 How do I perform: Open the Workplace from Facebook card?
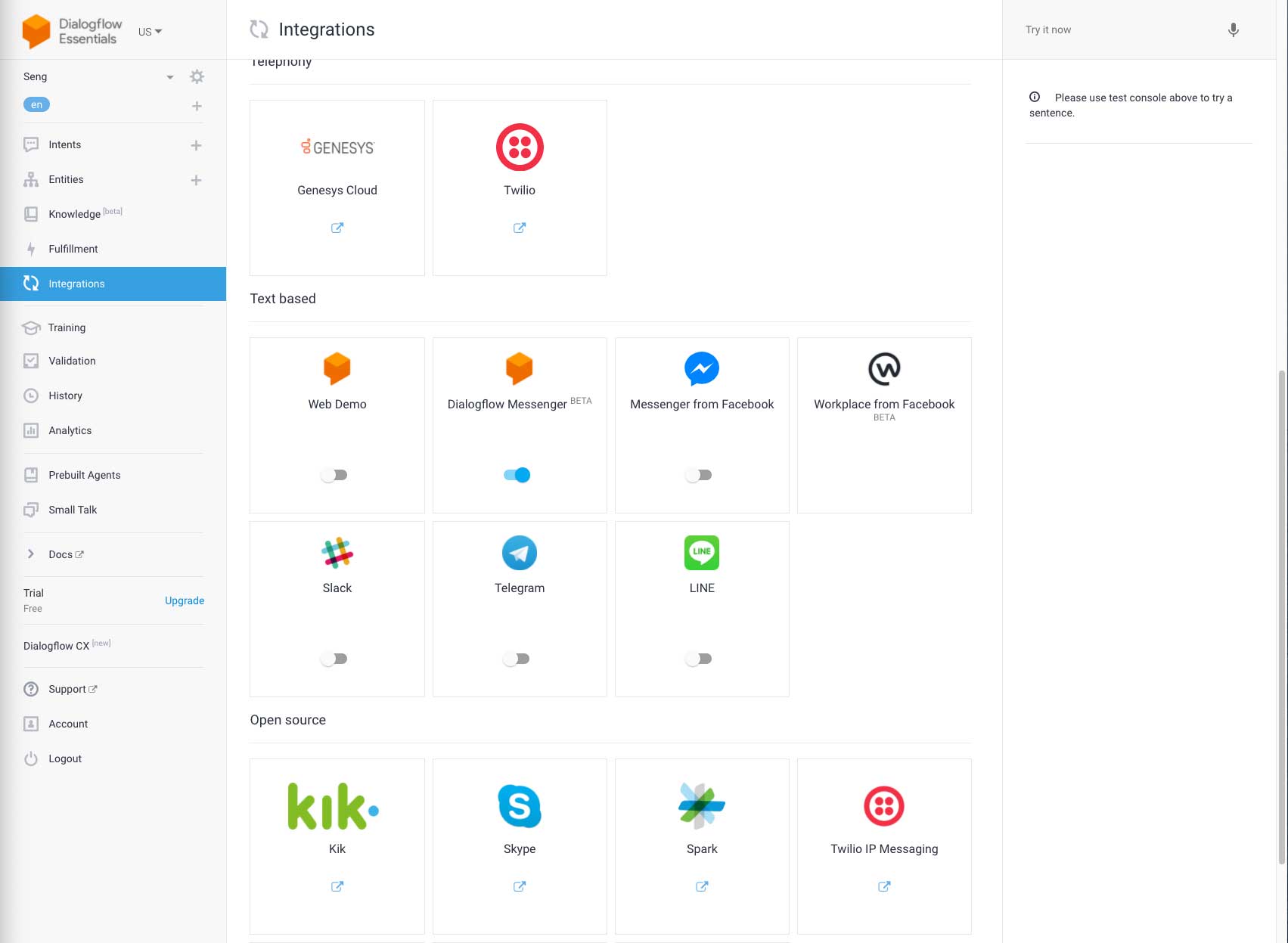point(884,425)
